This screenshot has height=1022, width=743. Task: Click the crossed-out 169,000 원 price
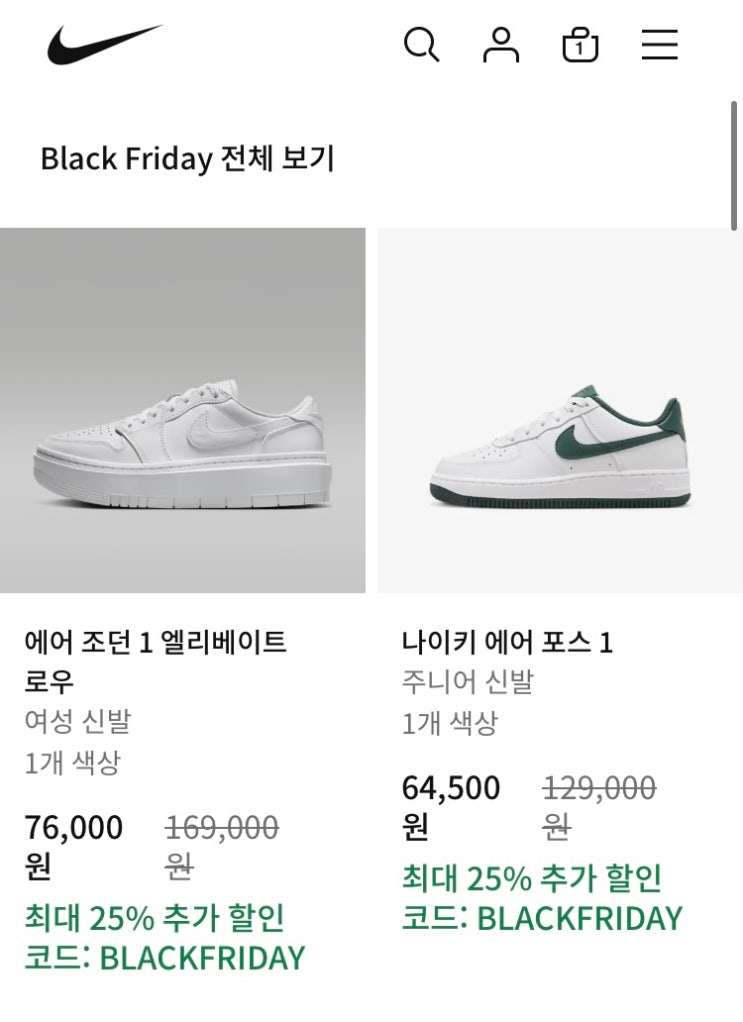click(221, 845)
